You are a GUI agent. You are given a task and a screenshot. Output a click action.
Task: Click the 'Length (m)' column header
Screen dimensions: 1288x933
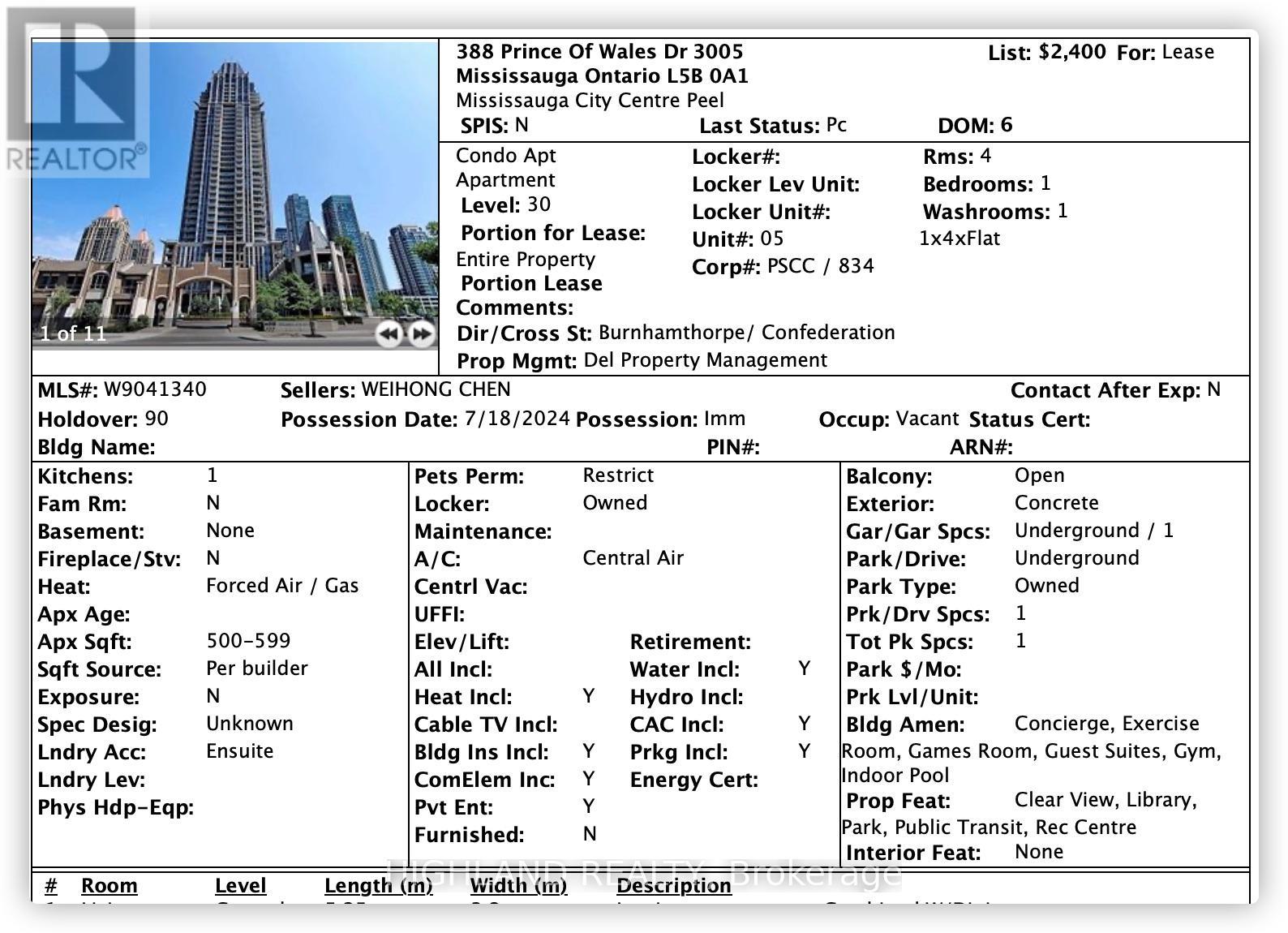pos(379,887)
